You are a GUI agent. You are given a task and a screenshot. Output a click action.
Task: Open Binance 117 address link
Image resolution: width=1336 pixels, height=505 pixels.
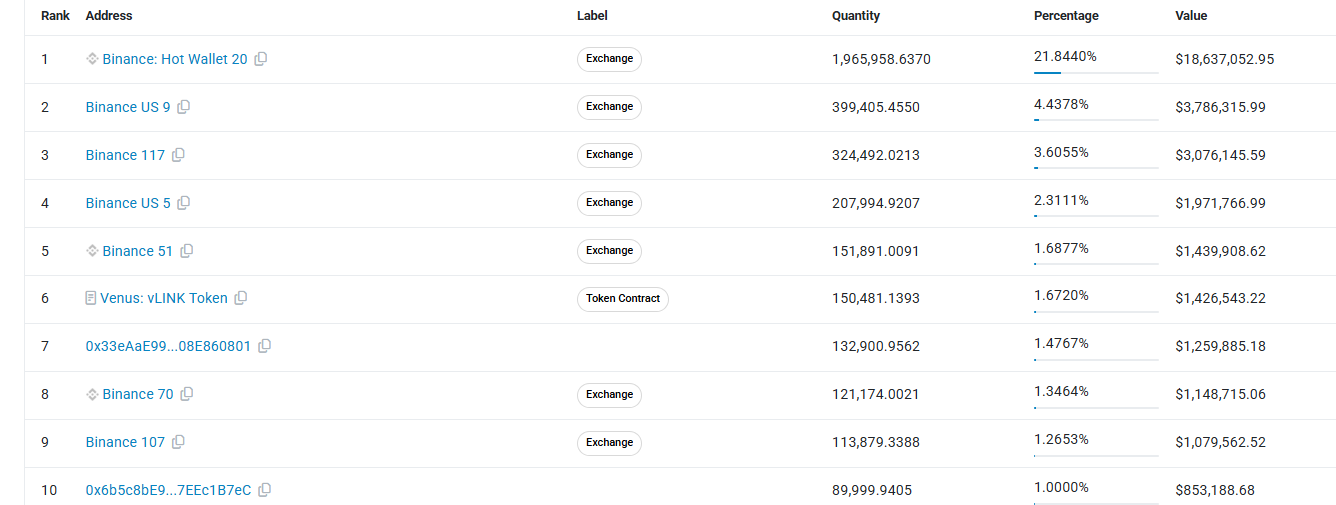coord(125,155)
